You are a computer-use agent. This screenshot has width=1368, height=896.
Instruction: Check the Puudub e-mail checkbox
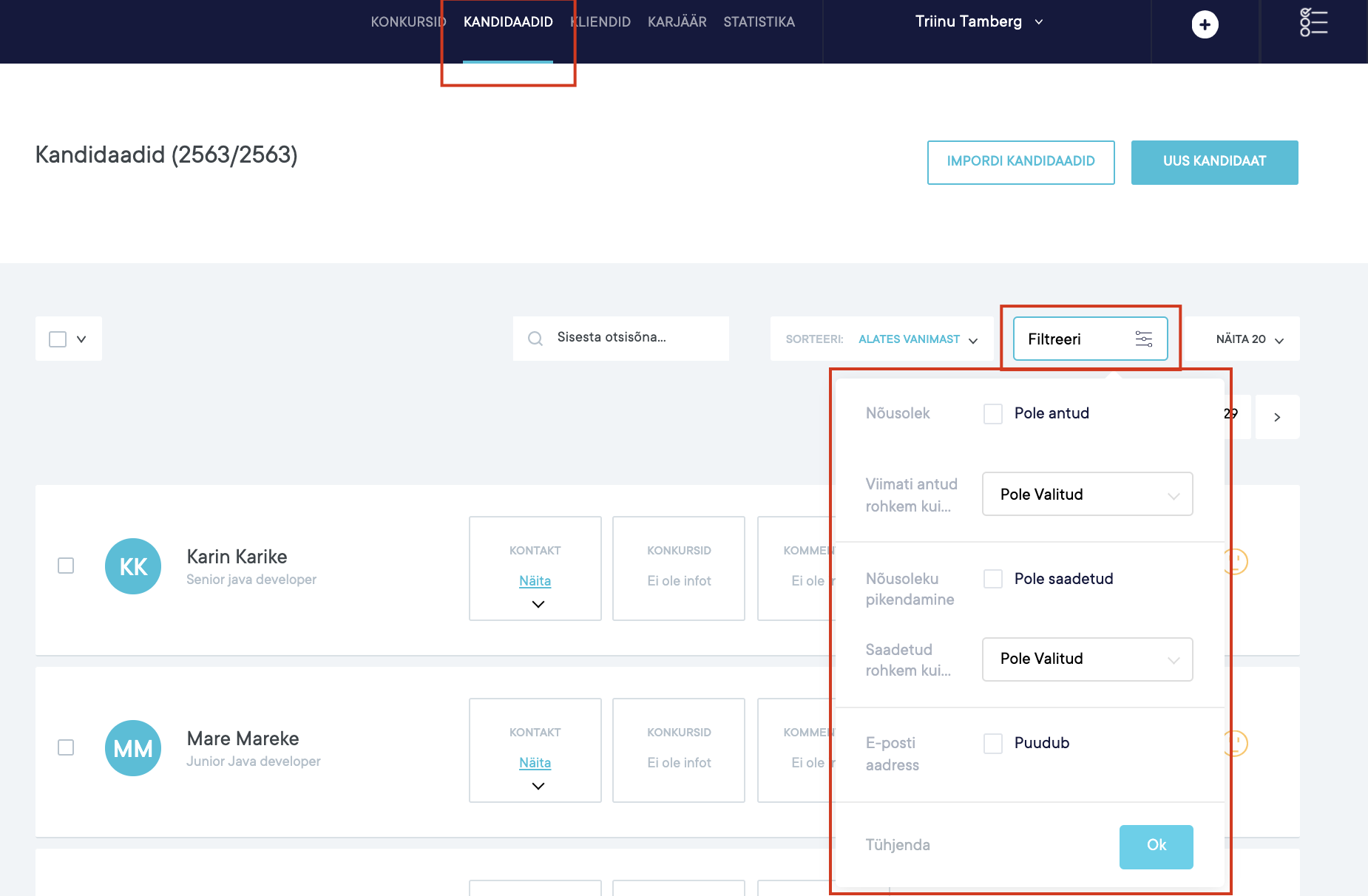point(993,744)
